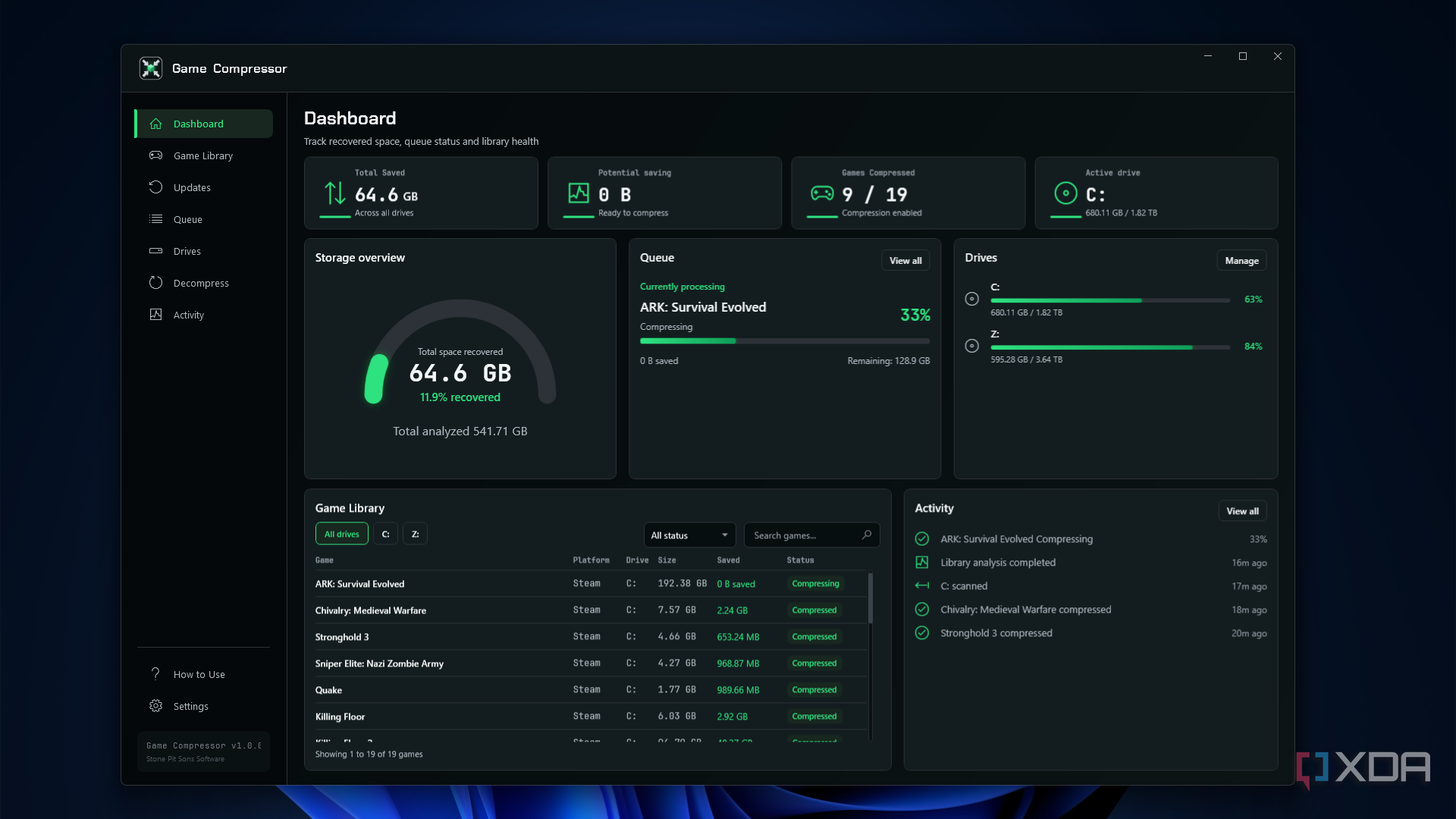
Task: Click the ARK compression progress bar
Action: coord(785,341)
